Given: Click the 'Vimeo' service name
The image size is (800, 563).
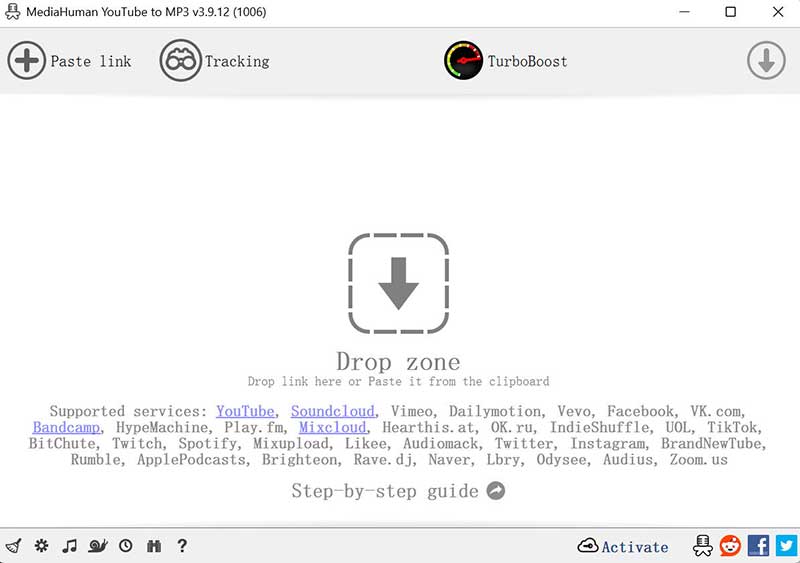Looking at the screenshot, I should pos(411,411).
